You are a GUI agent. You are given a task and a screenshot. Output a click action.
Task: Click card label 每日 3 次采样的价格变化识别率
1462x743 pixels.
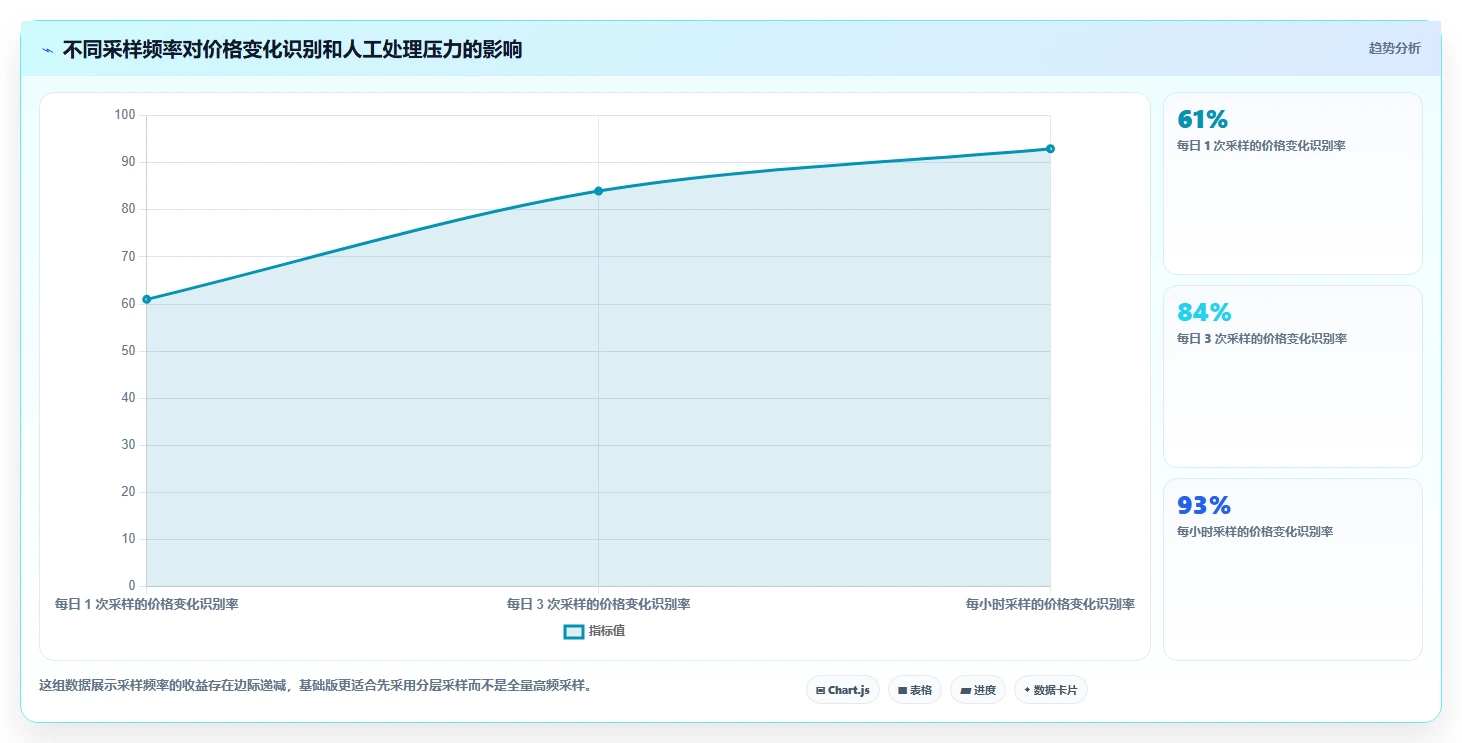1261,339
